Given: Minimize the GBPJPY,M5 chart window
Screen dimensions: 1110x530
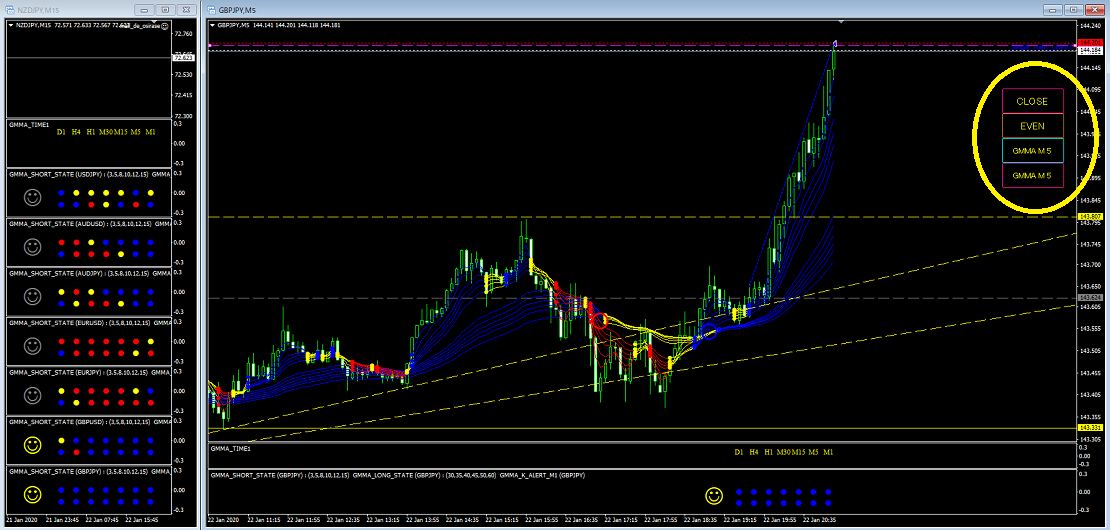Looking at the screenshot, I should [x=1054, y=10].
